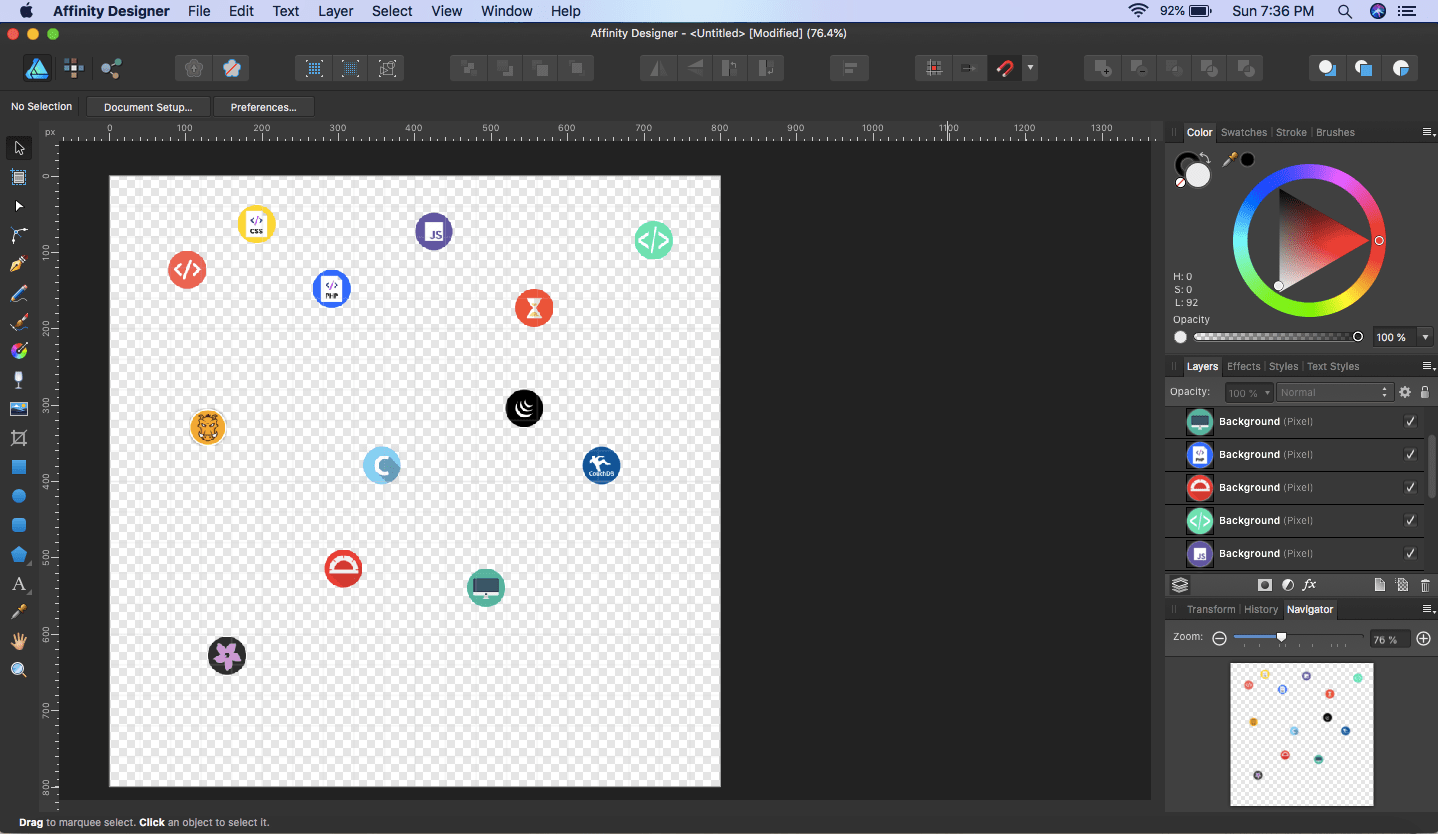This screenshot has width=1438, height=834.
Task: Select the Pen tool
Action: tap(18, 264)
